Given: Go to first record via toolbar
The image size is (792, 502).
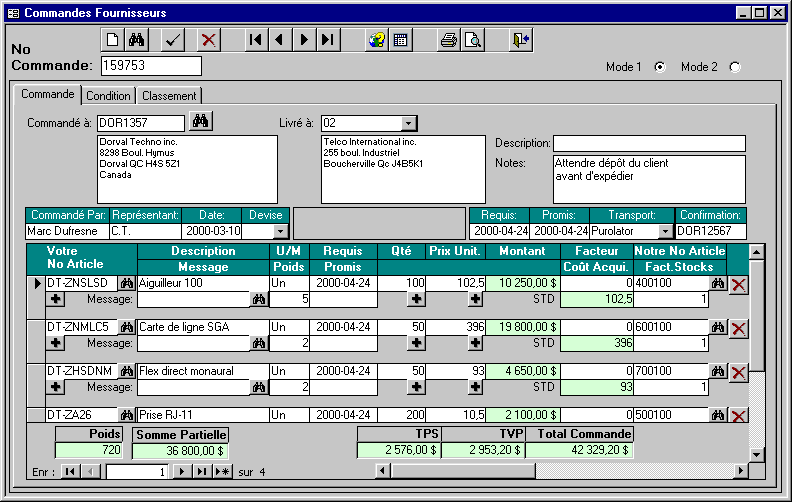Looking at the screenshot, I should (256, 39).
